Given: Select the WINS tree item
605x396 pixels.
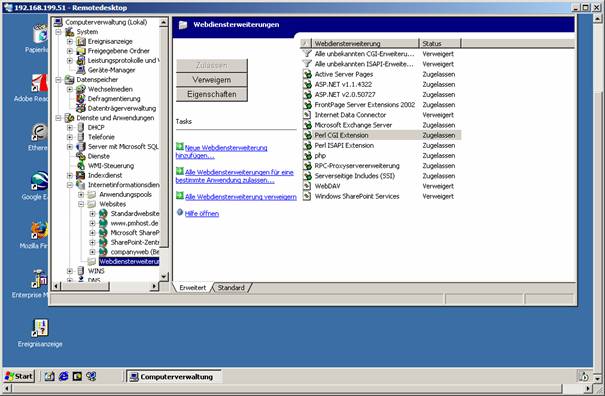Looking at the screenshot, I should [96, 271].
